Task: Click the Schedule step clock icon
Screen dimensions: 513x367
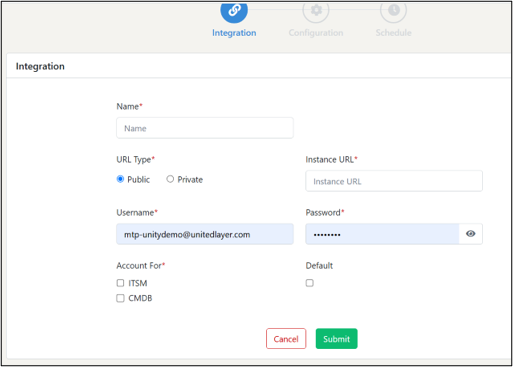Action: coord(393,11)
